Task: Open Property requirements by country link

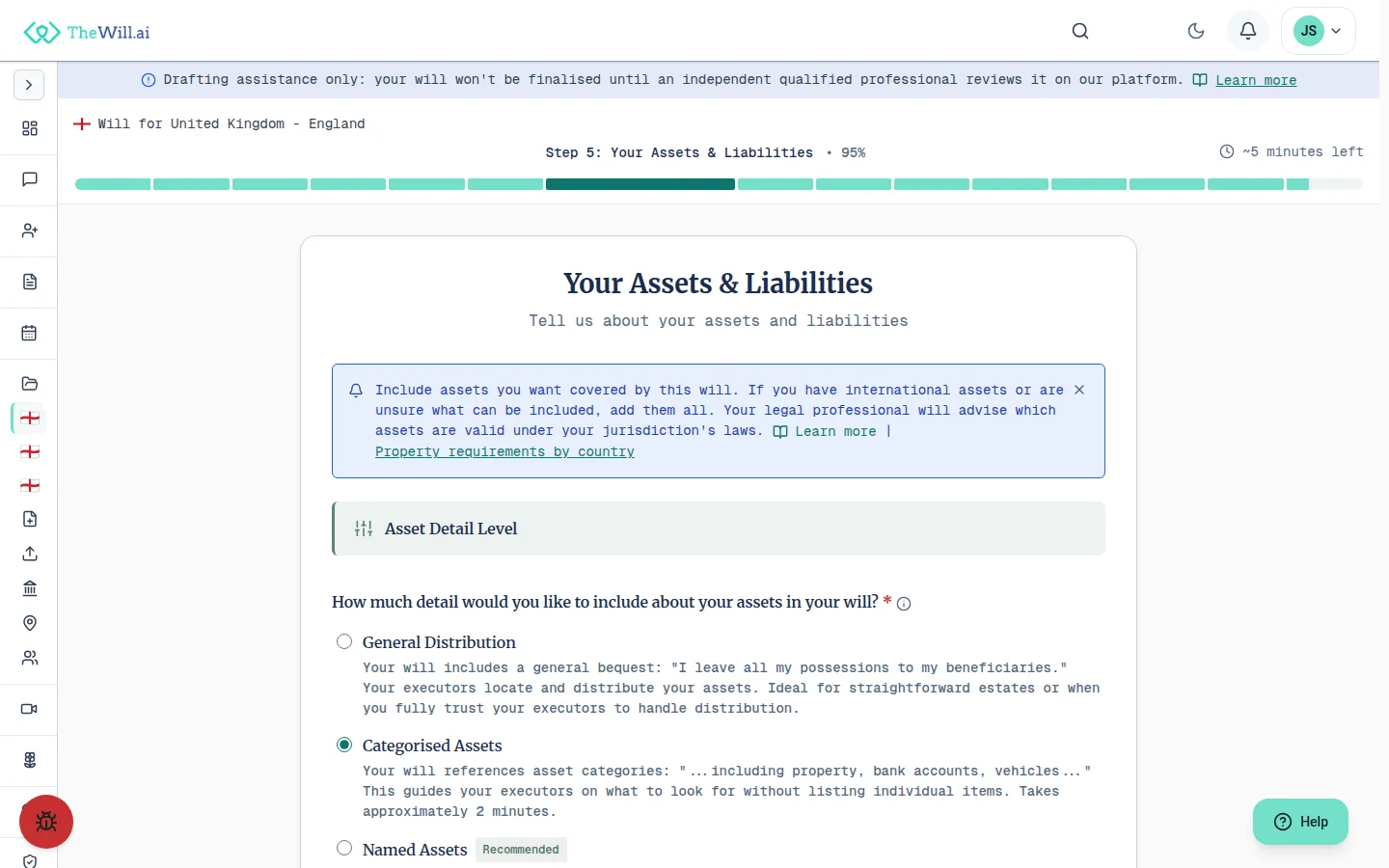Action: (504, 451)
